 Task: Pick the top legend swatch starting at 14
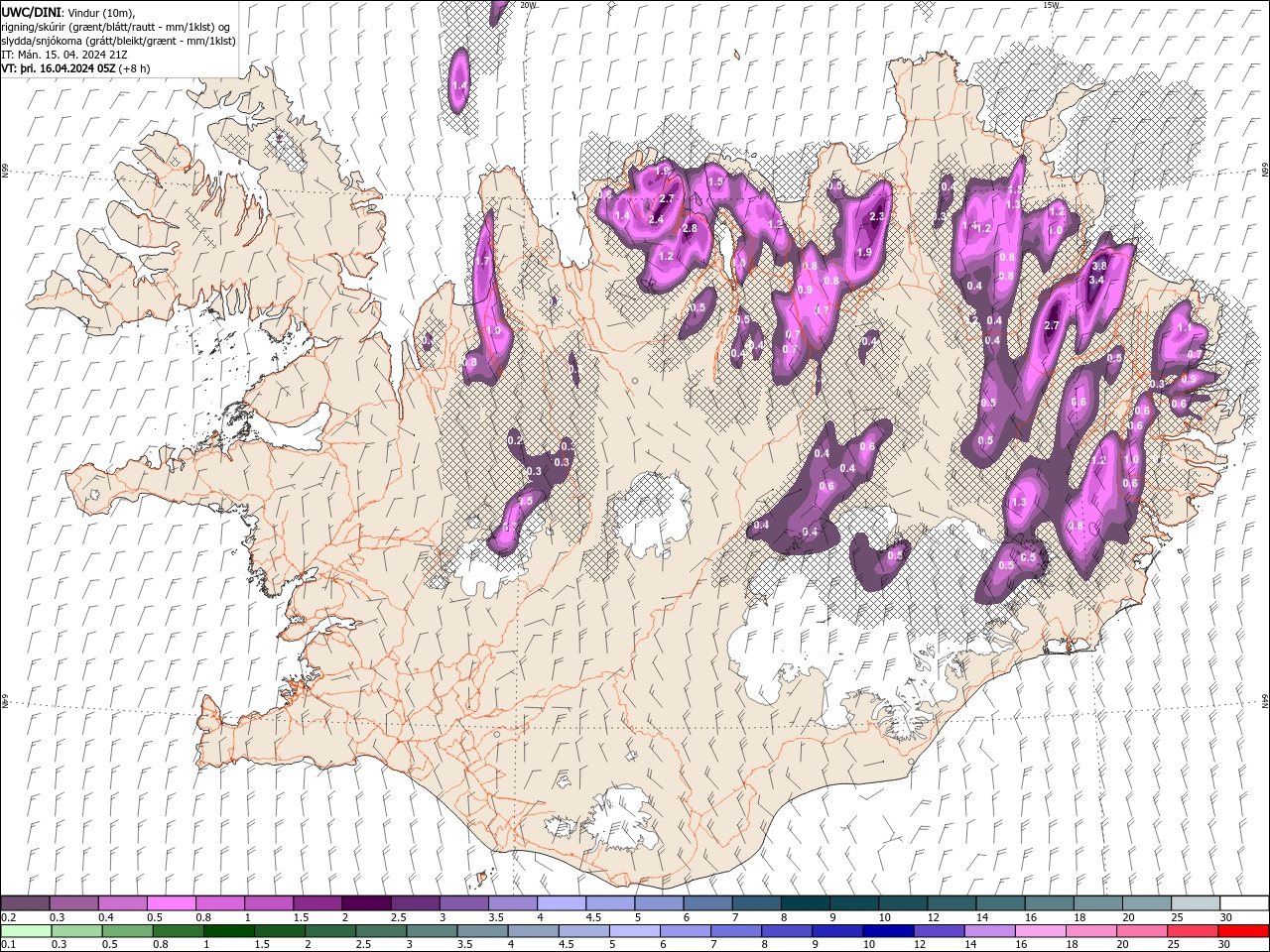coord(1001,903)
